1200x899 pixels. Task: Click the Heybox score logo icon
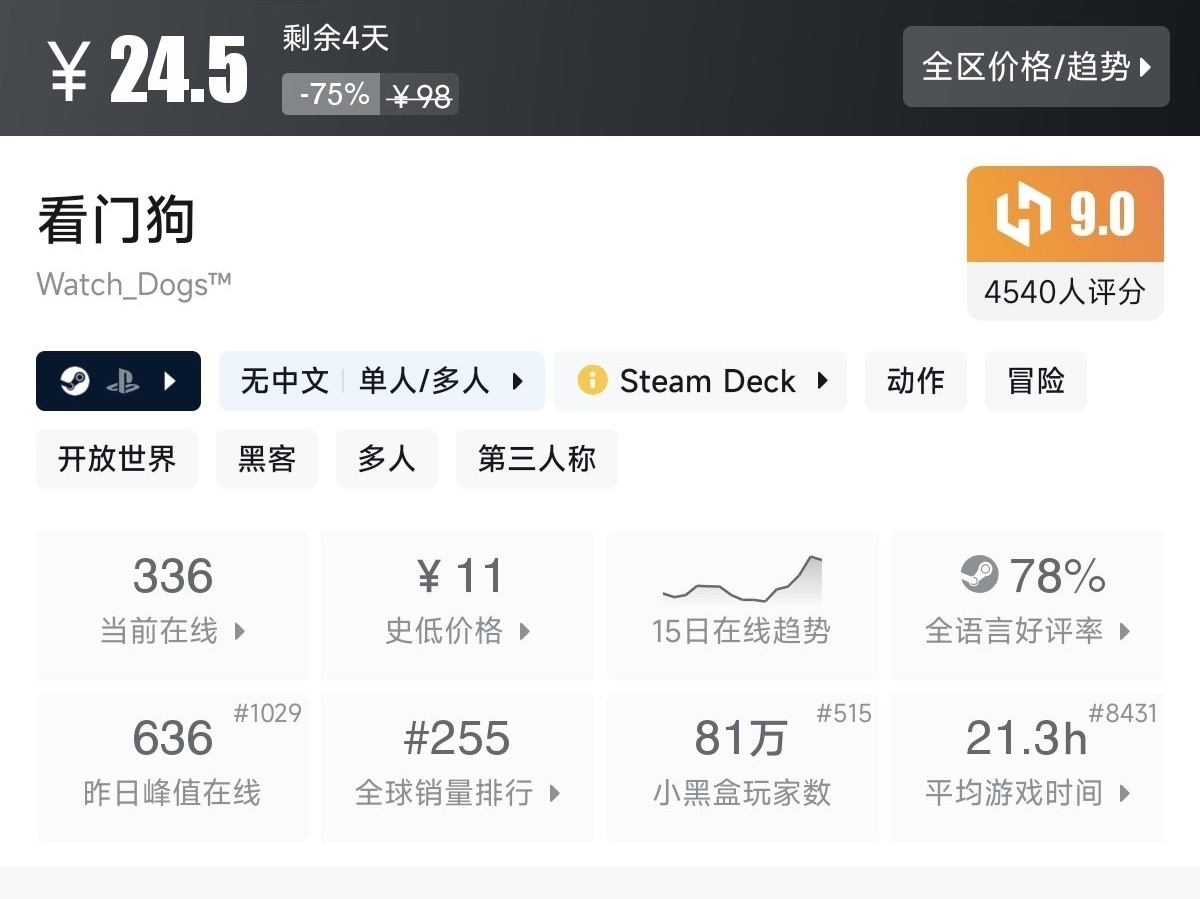(1024, 215)
